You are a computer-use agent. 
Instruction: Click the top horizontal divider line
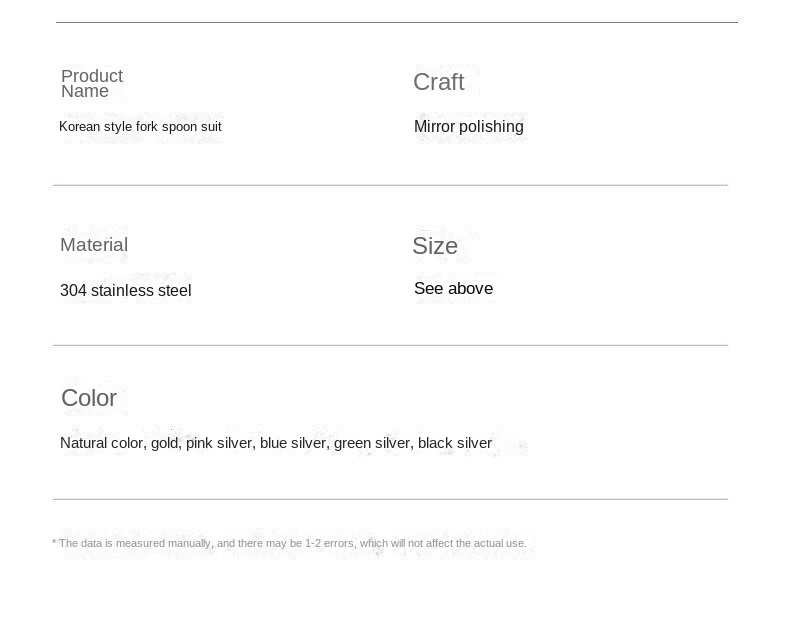tap(396, 22)
